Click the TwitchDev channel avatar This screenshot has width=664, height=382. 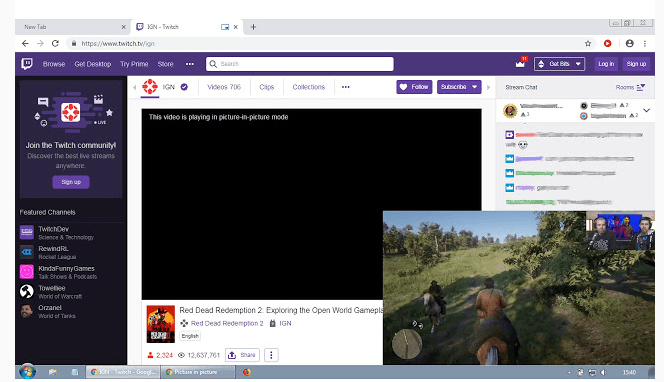[x=27, y=233]
